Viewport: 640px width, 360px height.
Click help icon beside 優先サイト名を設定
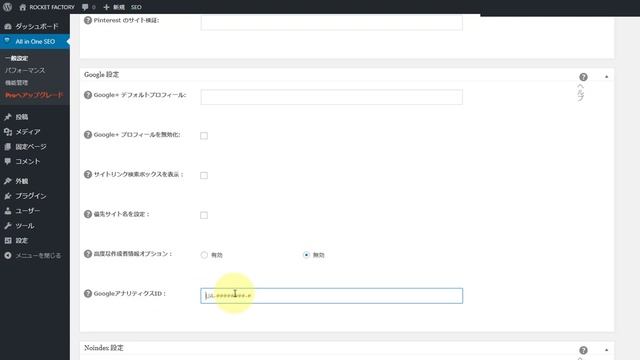point(88,214)
